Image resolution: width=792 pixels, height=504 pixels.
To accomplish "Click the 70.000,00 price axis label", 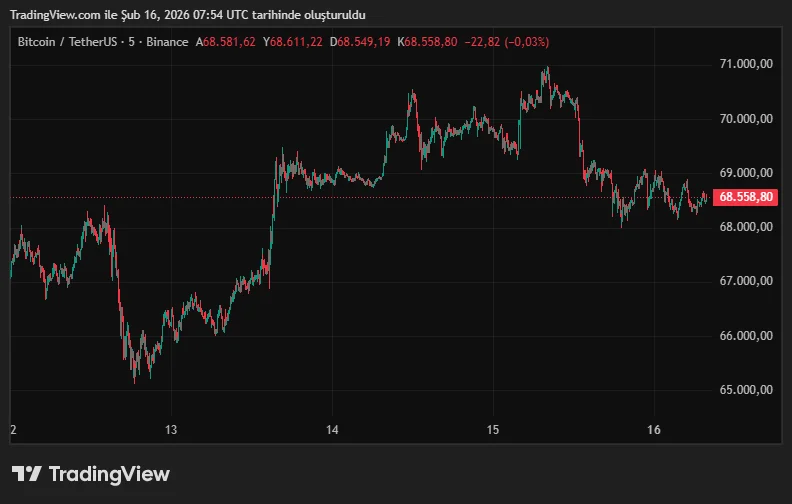I will coord(746,119).
